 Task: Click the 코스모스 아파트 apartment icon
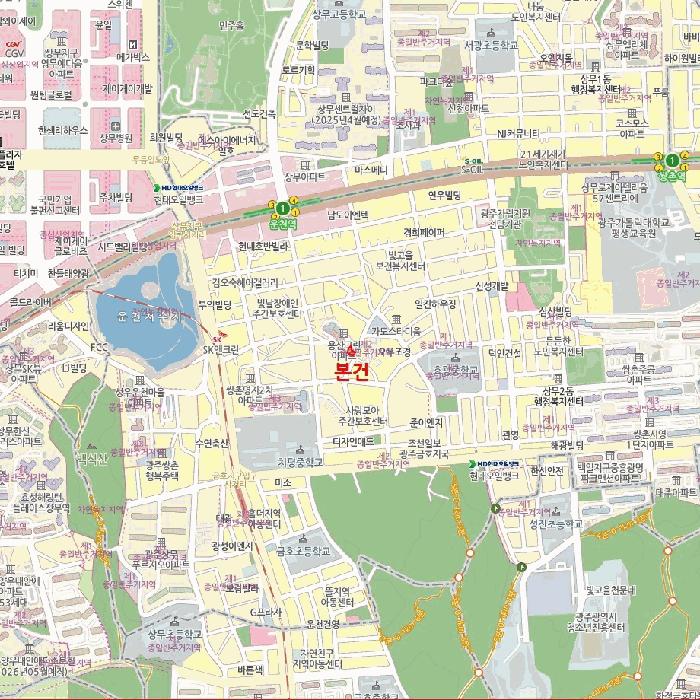tap(631, 110)
